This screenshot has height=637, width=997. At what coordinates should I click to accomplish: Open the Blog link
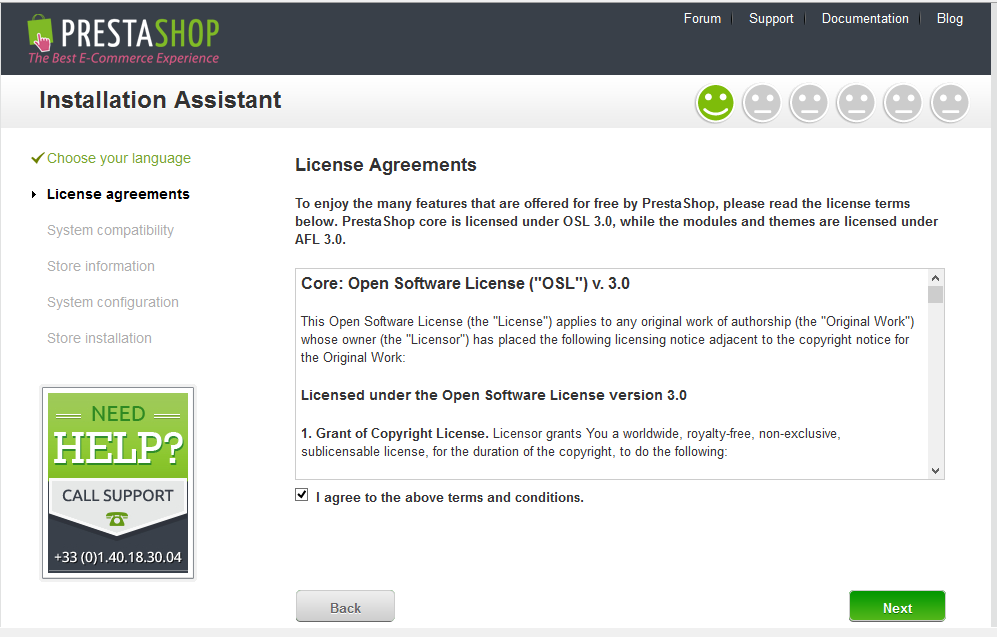(x=949, y=18)
